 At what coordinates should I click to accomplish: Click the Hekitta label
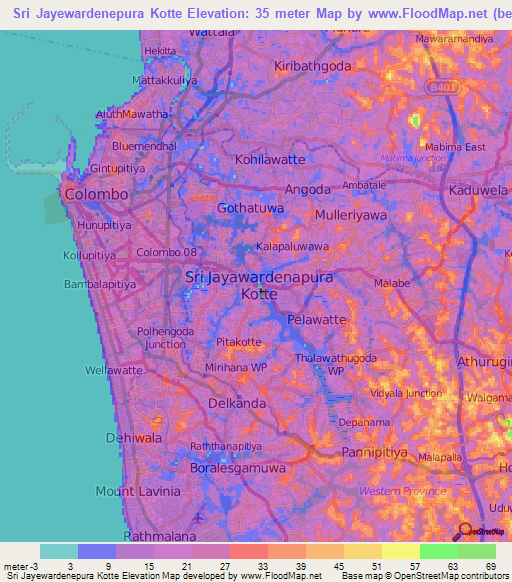coord(160,51)
